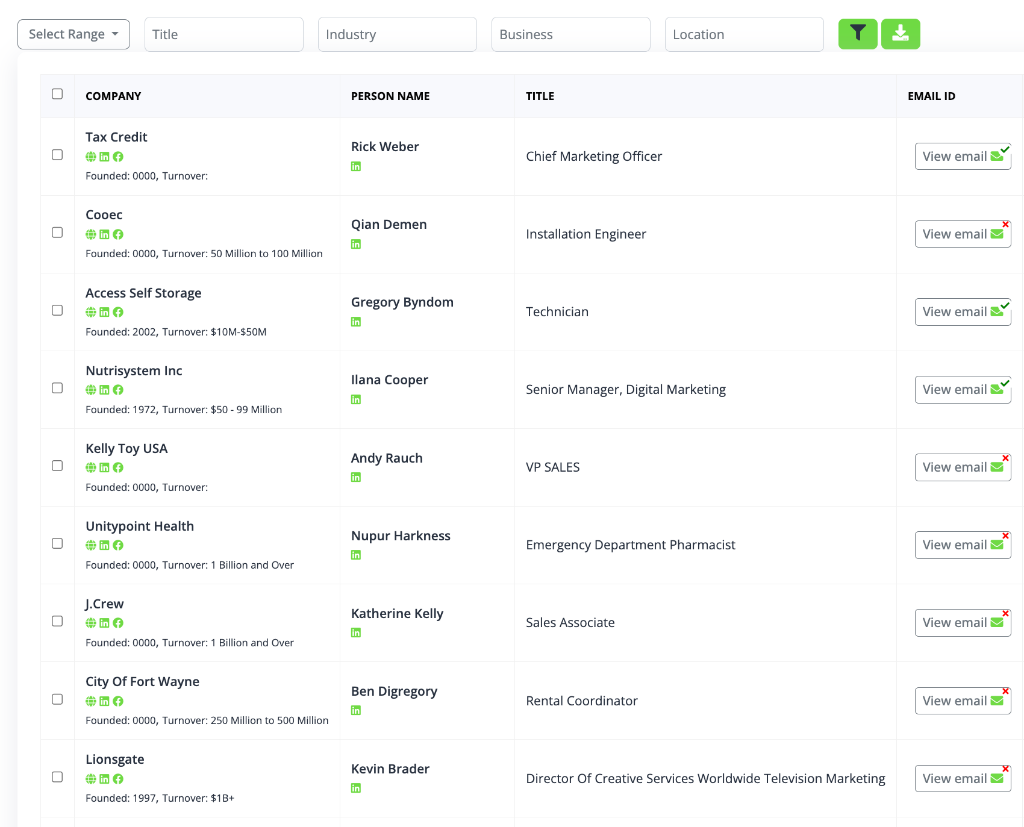
Task: Open Gregory Byndom's LinkedIn profile icon
Action: (x=356, y=322)
